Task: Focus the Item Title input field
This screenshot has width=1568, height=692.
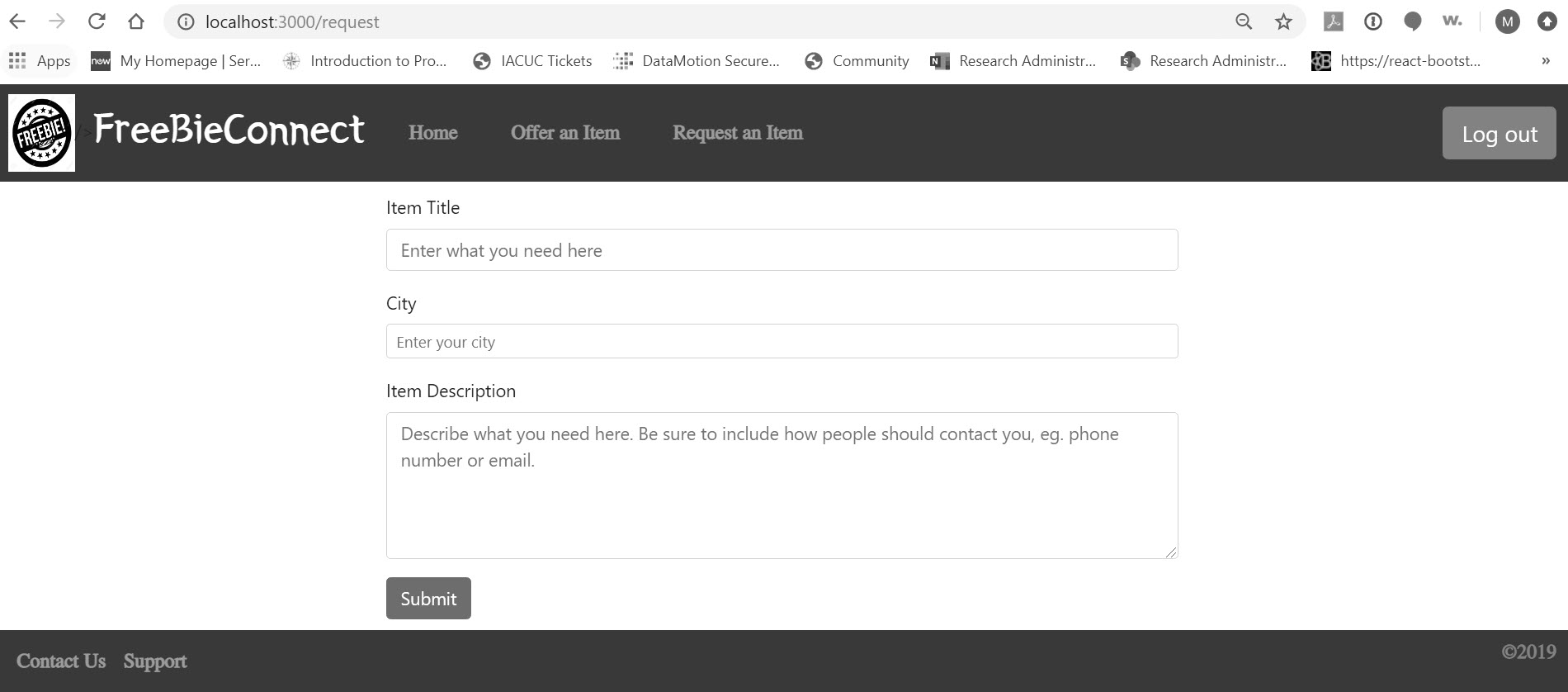Action: pos(782,250)
